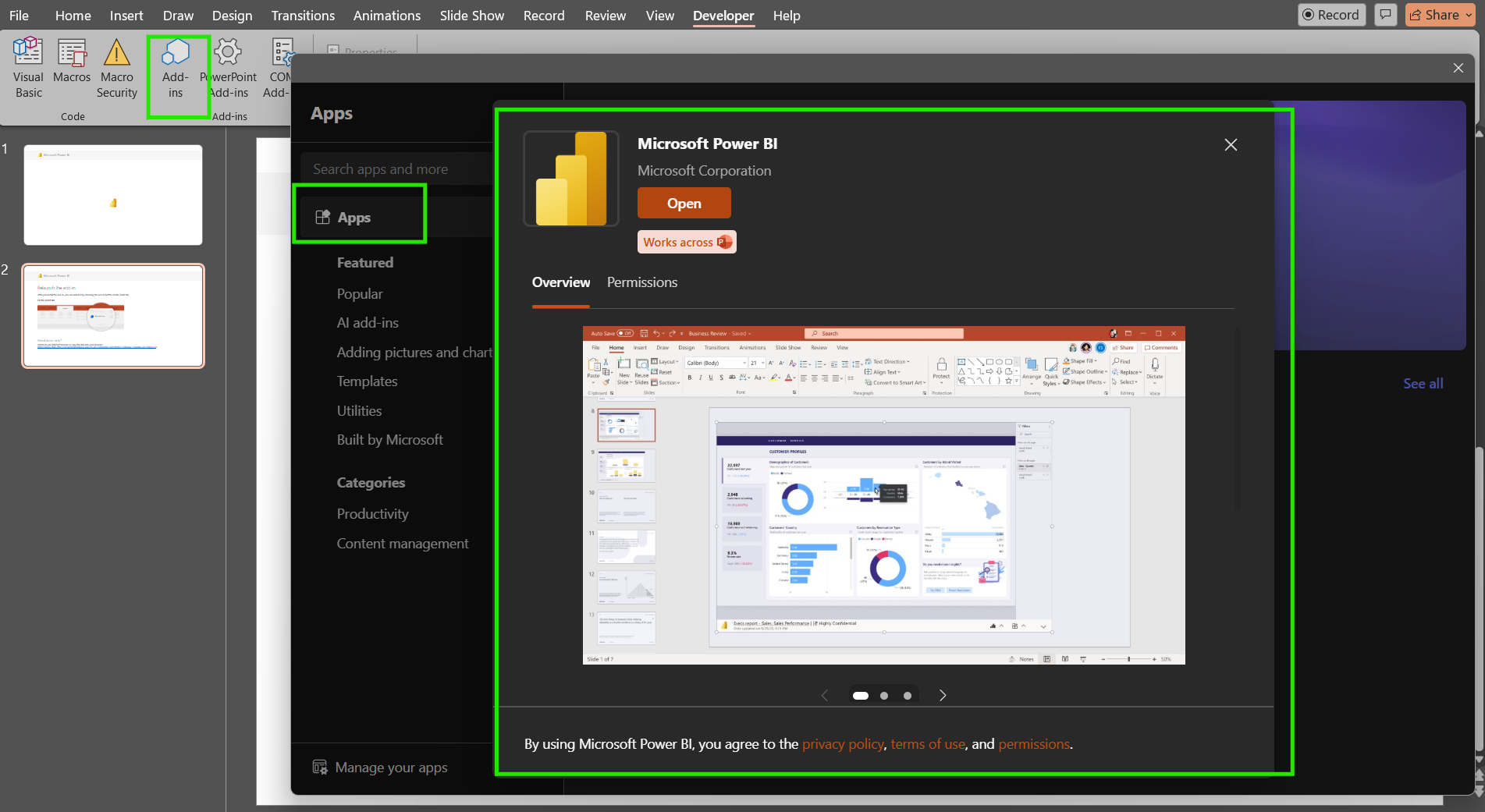Click the Add-ins ribbon button

176,68
